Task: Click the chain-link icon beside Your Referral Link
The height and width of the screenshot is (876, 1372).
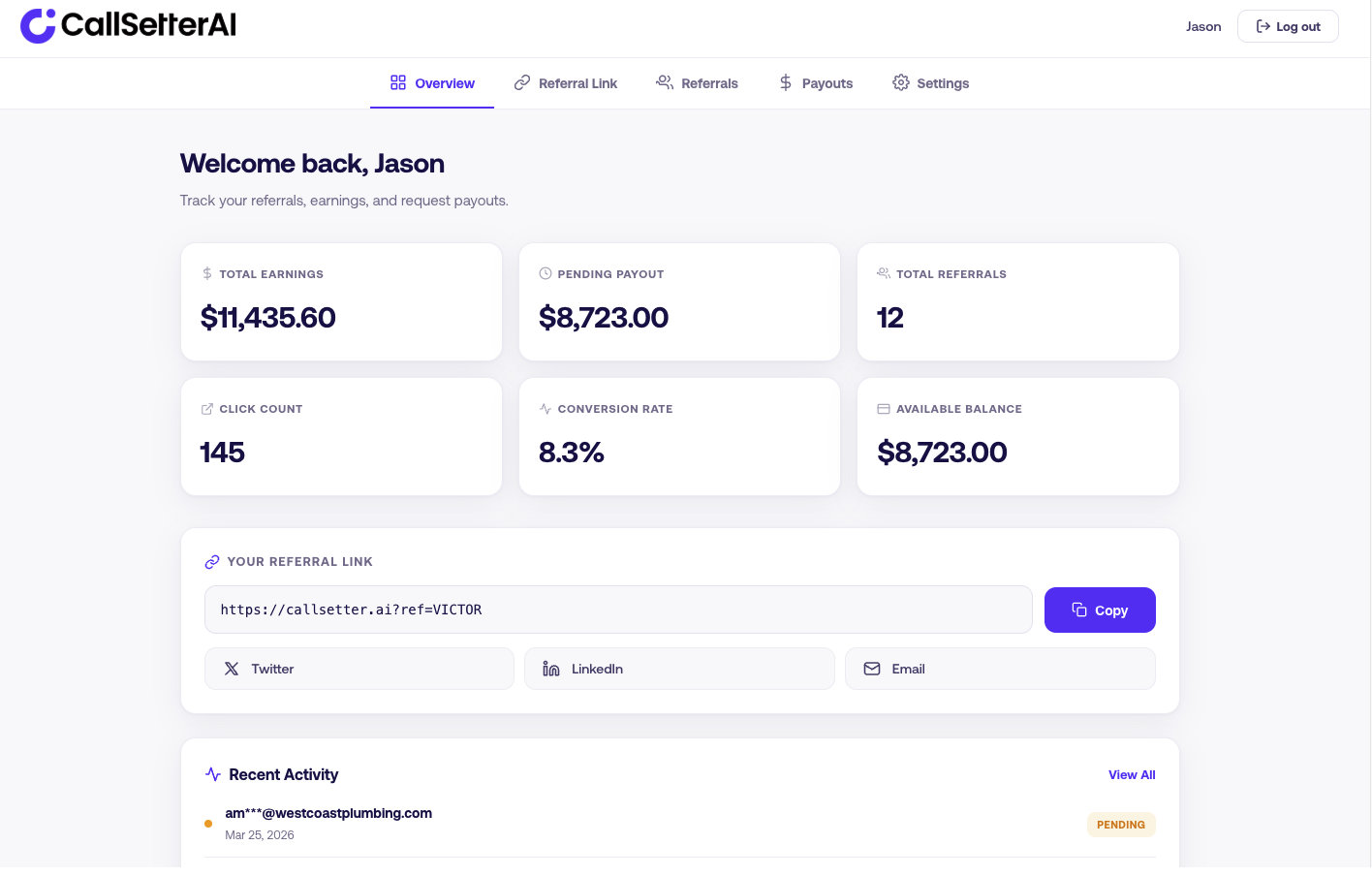Action: click(211, 561)
